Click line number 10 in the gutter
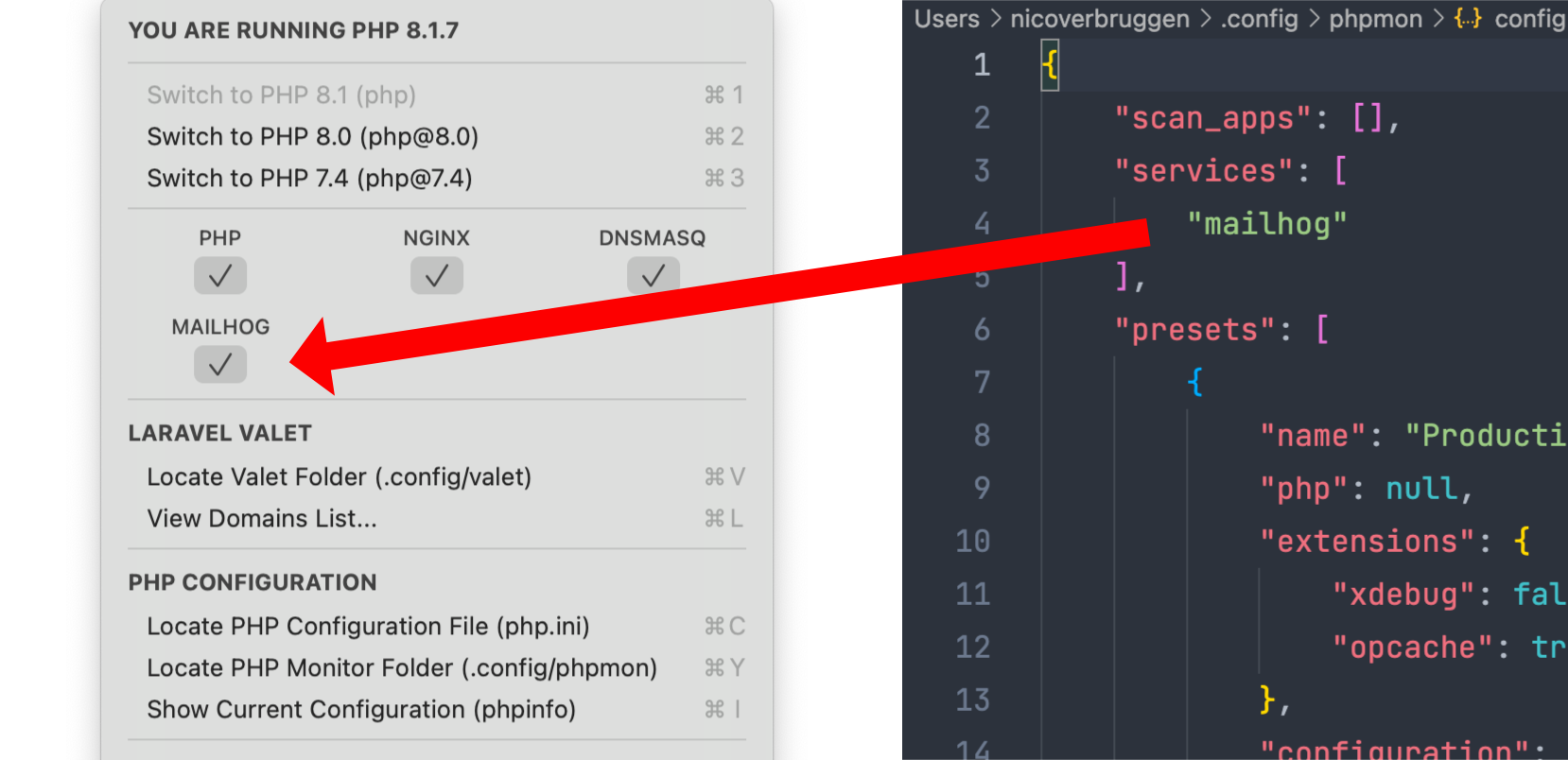 tap(973, 542)
